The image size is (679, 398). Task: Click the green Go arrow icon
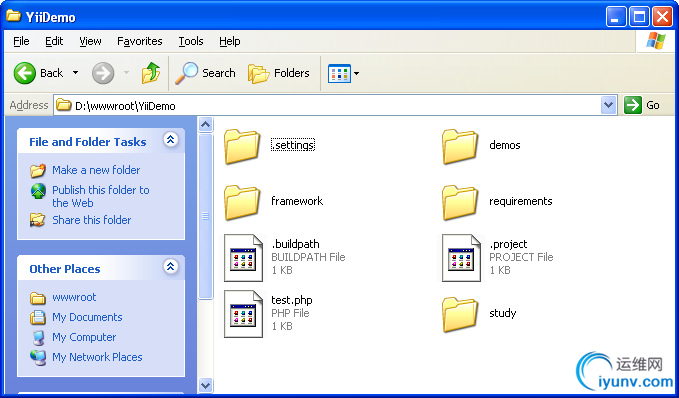[x=633, y=105]
